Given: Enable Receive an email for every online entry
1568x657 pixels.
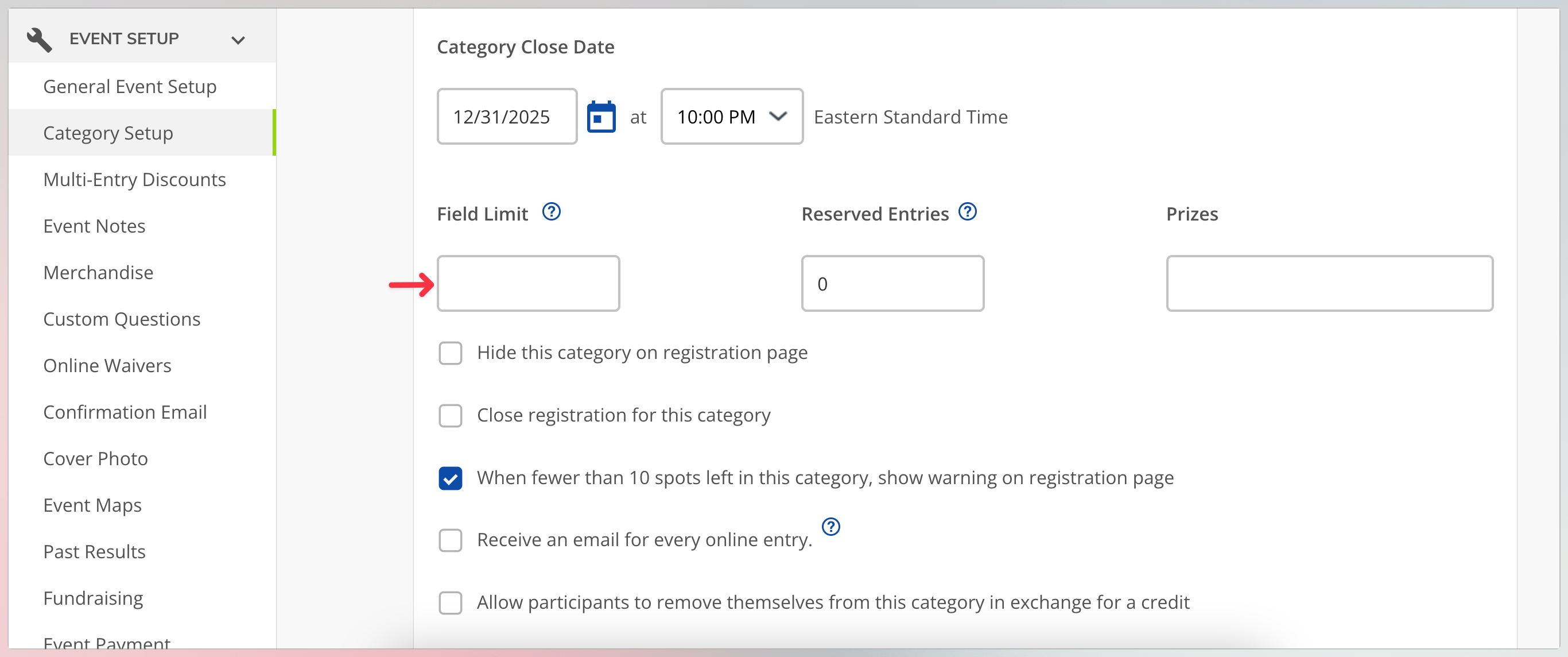Looking at the screenshot, I should (x=451, y=540).
